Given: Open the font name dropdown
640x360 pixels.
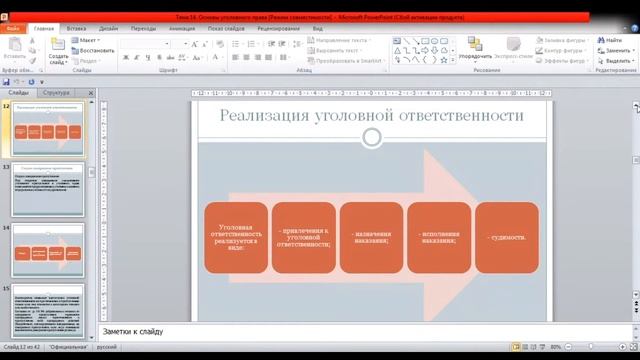Looking at the screenshot, I should tap(167, 44).
